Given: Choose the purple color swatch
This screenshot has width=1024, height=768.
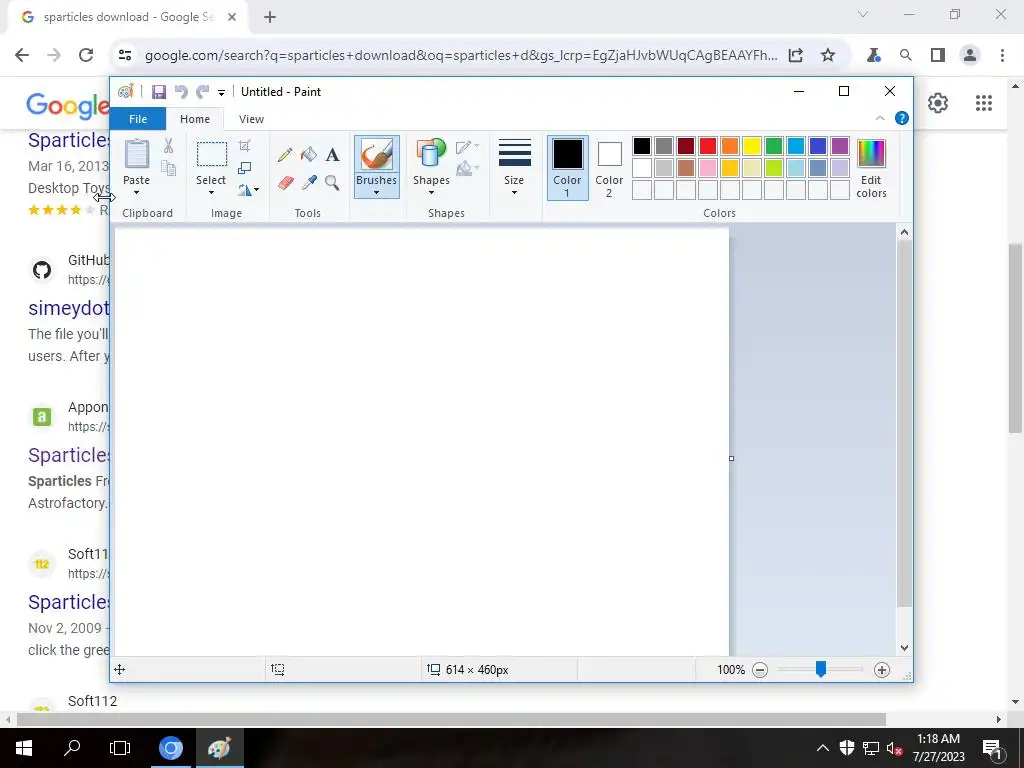Looking at the screenshot, I should point(840,146).
